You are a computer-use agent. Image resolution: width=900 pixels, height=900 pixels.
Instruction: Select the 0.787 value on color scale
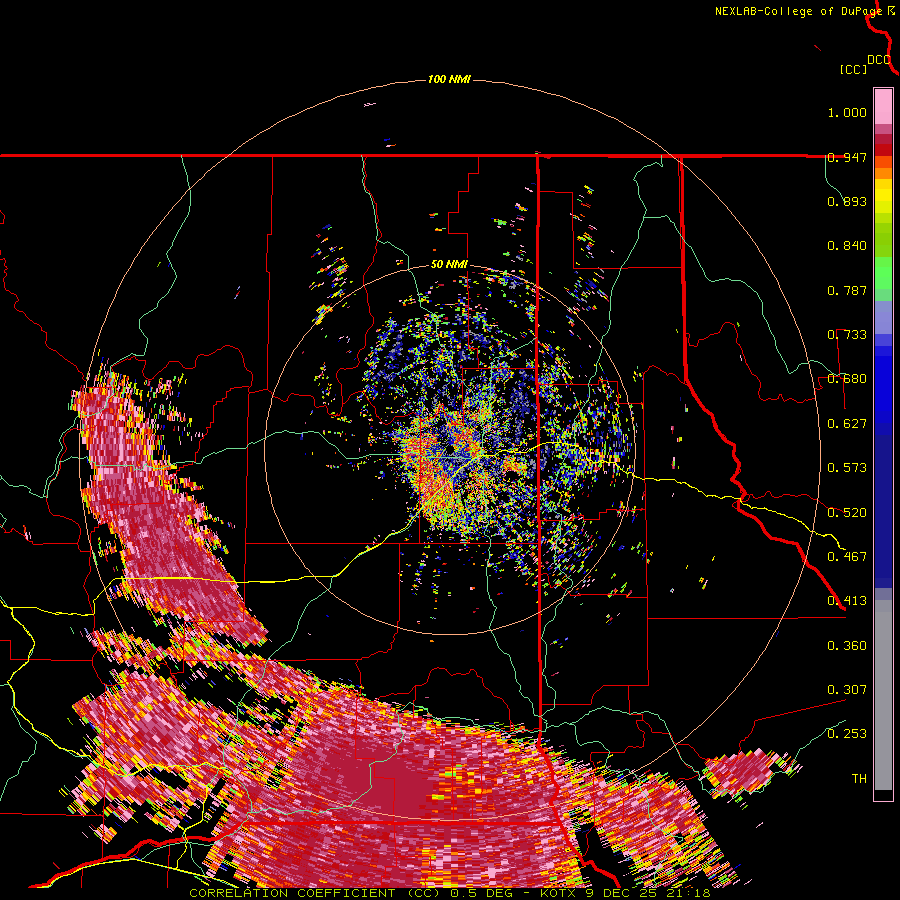point(847,290)
